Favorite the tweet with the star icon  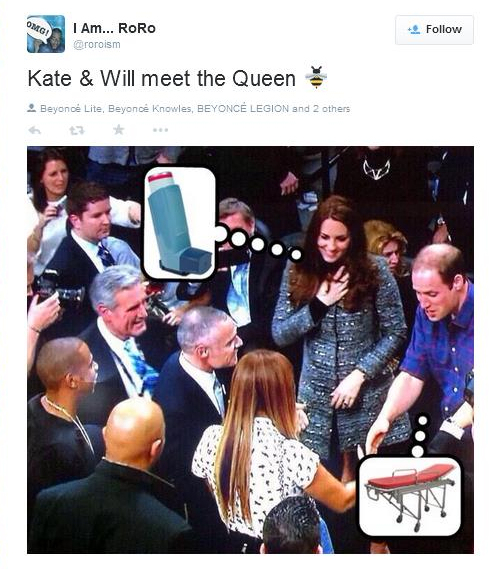(x=119, y=130)
